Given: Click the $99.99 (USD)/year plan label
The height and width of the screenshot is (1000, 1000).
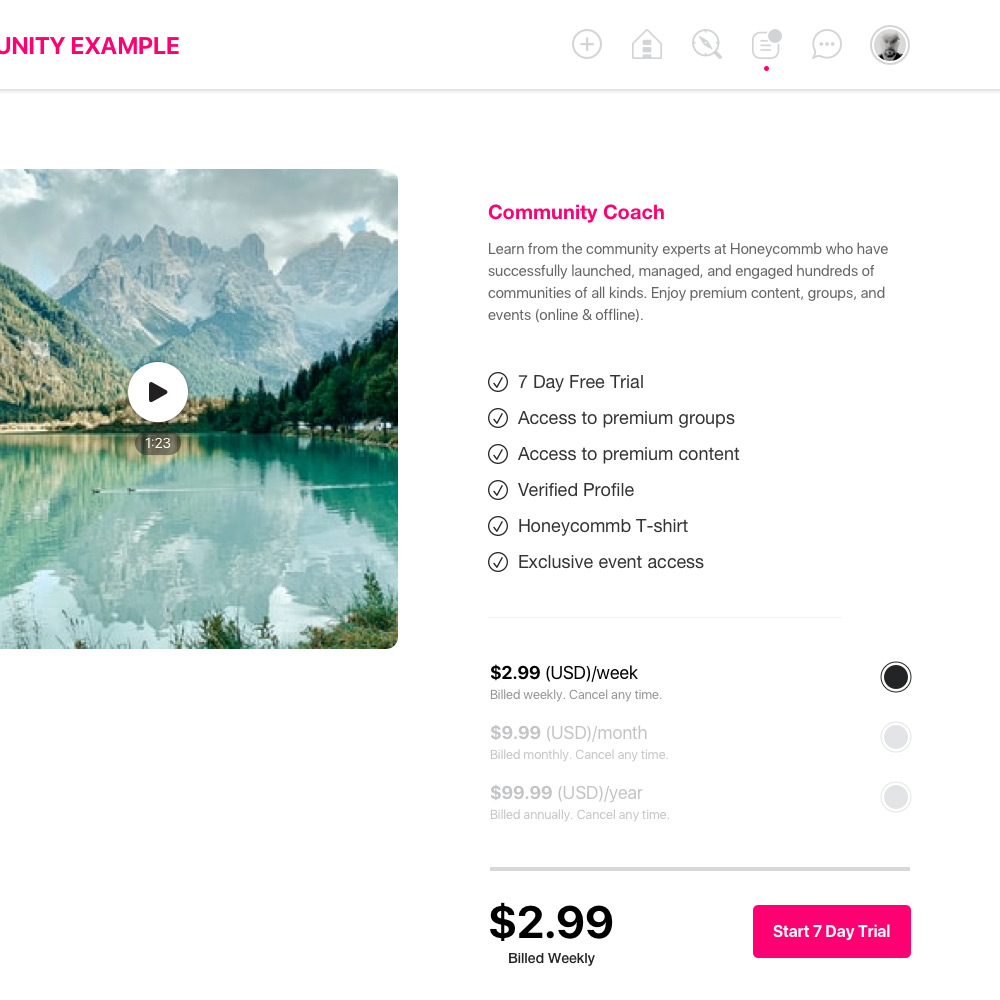Looking at the screenshot, I should [566, 793].
